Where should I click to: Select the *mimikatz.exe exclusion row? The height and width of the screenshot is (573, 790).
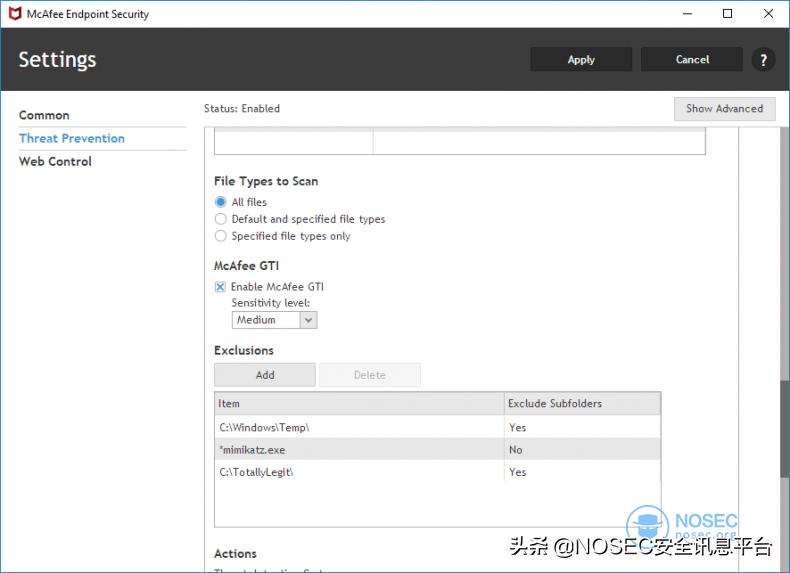tap(437, 450)
